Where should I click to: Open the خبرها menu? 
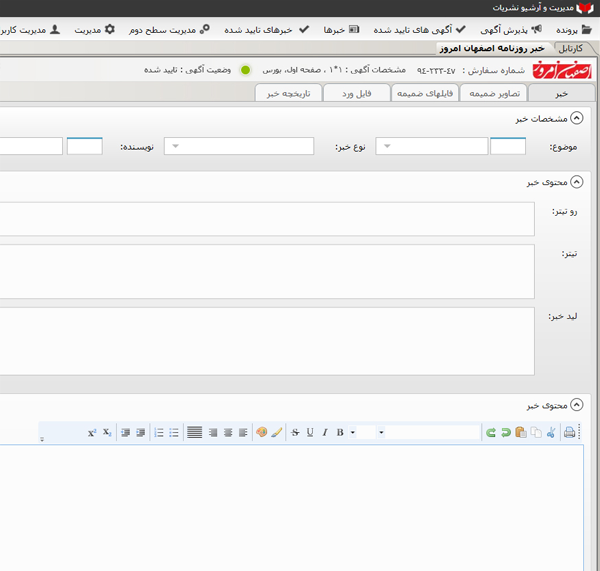pyautogui.click(x=341, y=29)
